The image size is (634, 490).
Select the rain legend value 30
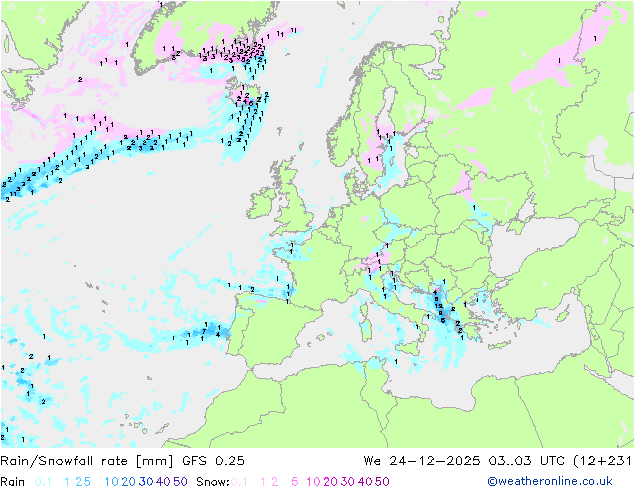[x=146, y=482]
